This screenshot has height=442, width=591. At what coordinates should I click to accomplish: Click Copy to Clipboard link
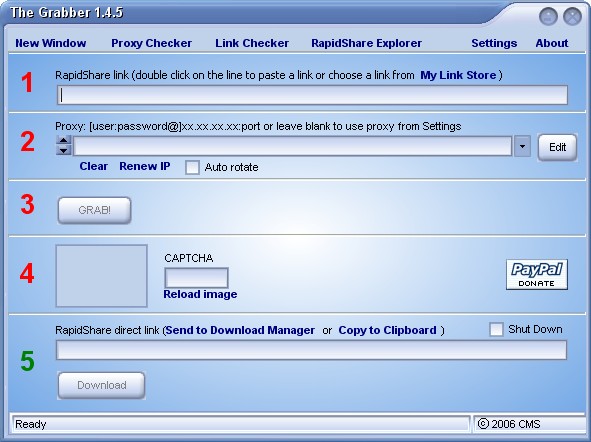pos(387,330)
